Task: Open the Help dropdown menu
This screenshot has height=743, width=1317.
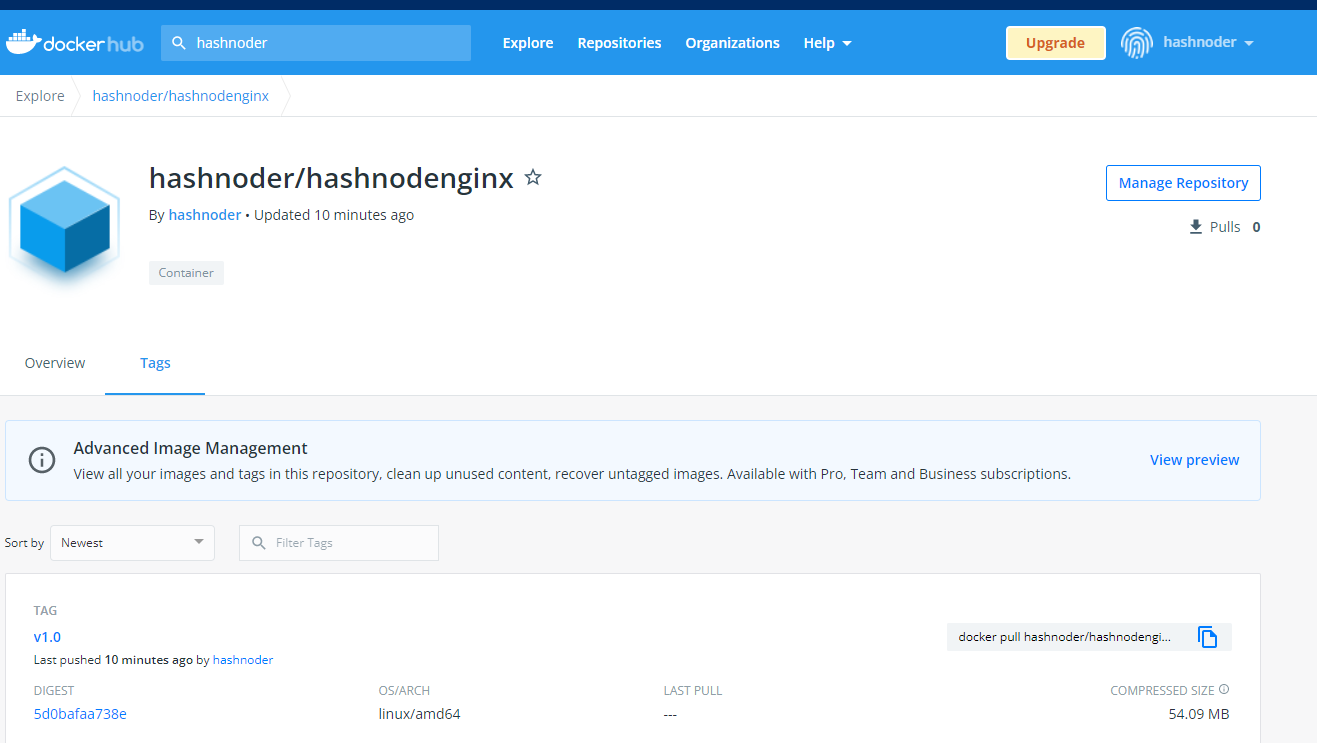Action: (828, 43)
